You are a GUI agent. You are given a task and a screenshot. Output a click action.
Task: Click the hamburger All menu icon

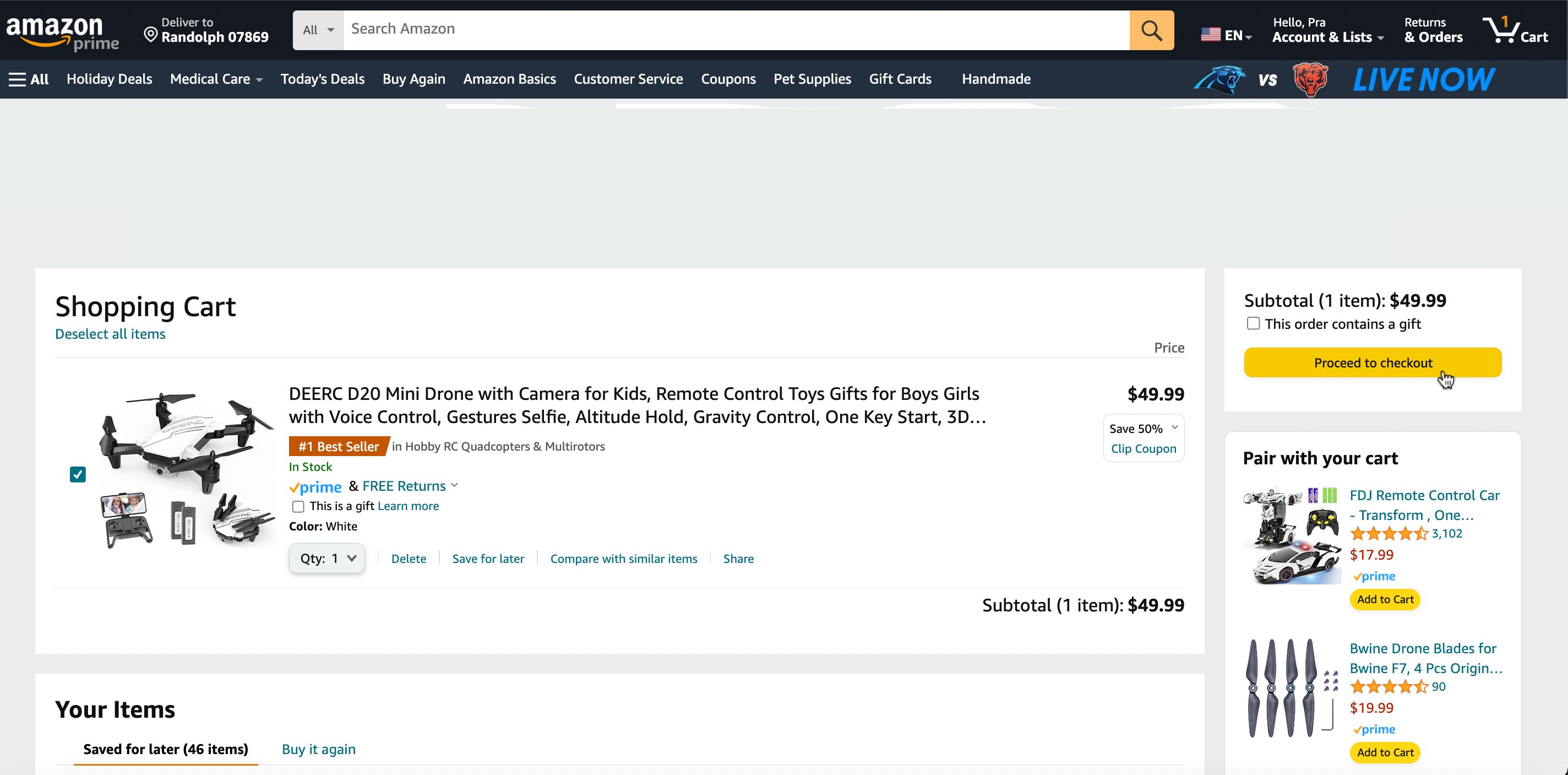(x=18, y=79)
